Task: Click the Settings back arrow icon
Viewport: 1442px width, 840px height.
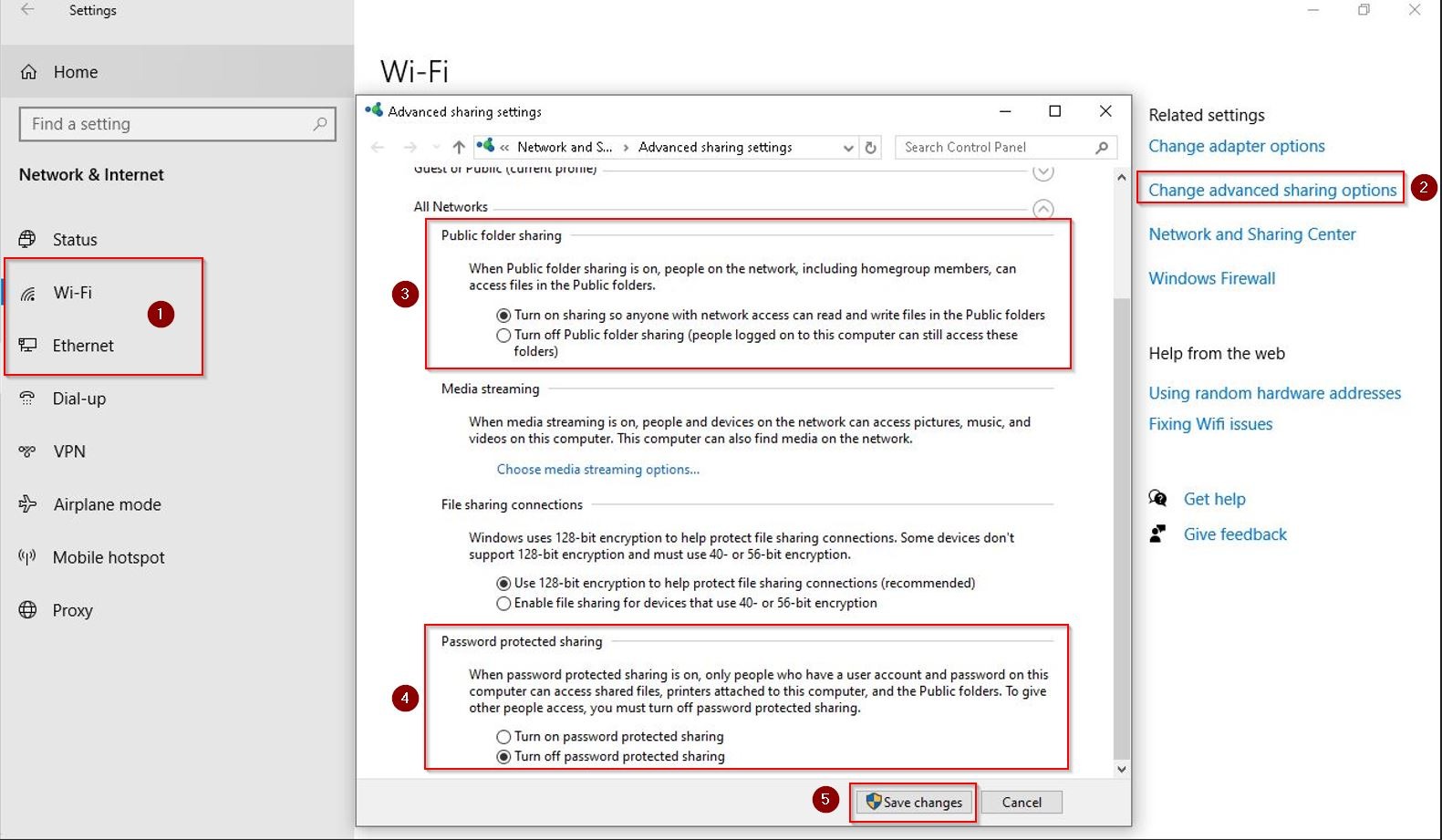Action: (27, 10)
